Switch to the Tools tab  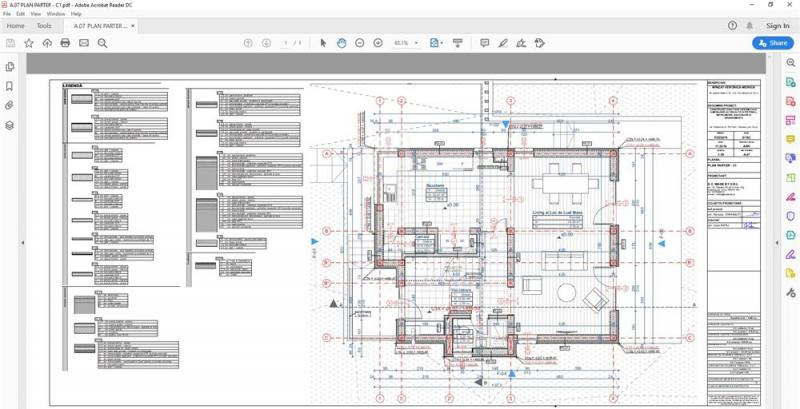pos(44,26)
